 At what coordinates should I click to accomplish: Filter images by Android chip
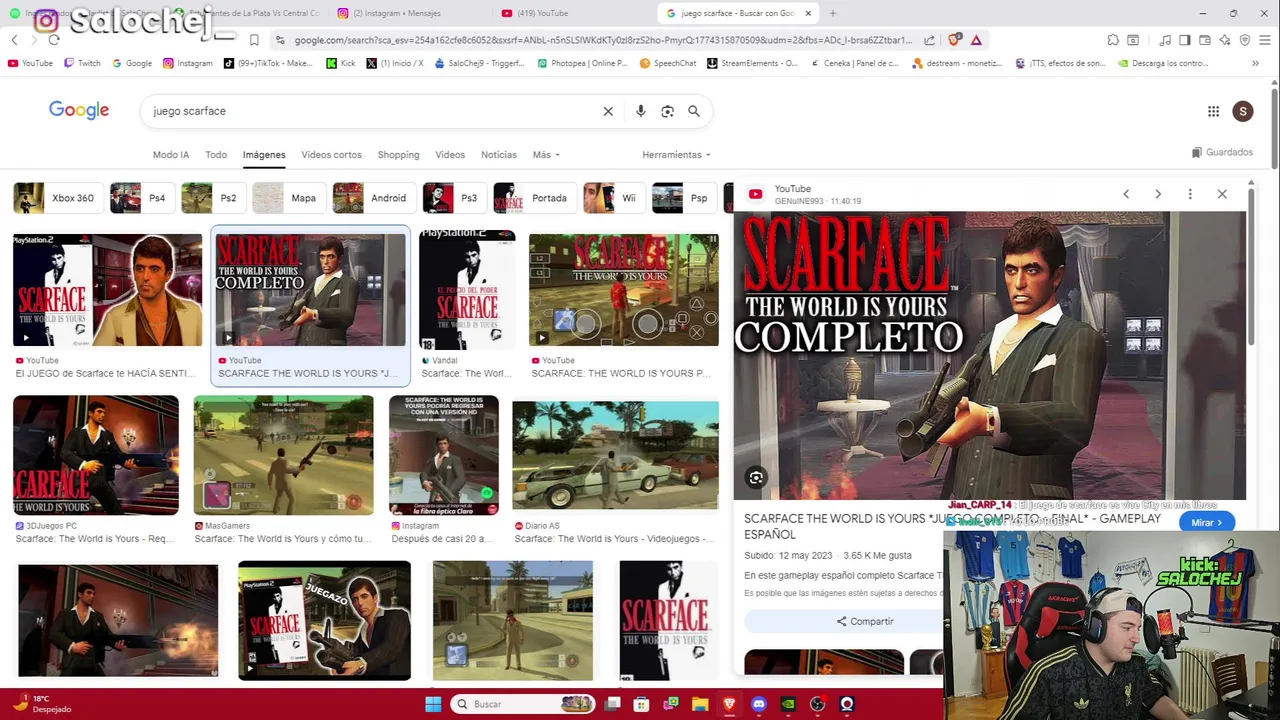click(x=373, y=198)
